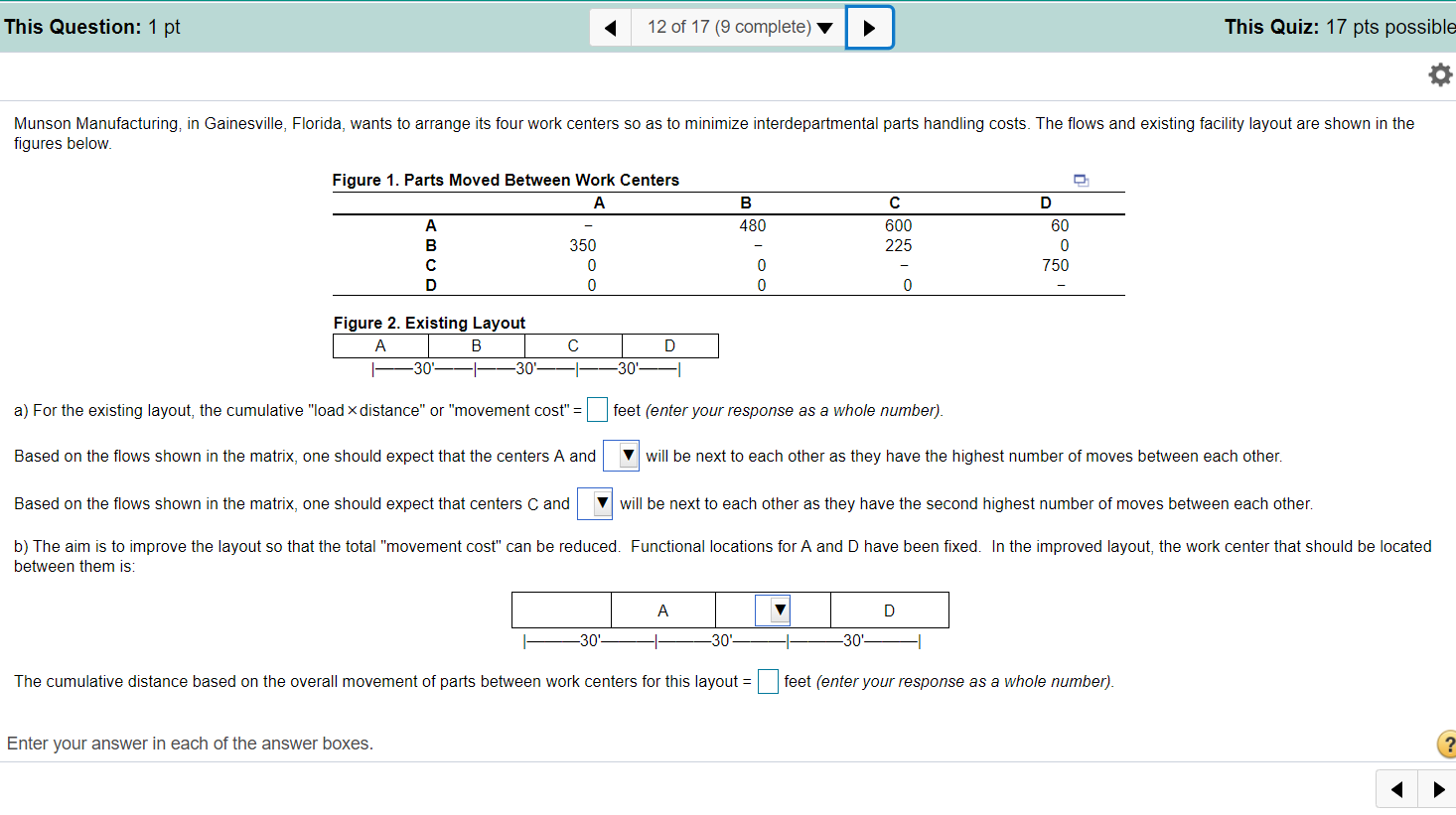Open the help question mark icon
Image resolution: width=1456 pixels, height=815 pixels.
coord(1447,744)
